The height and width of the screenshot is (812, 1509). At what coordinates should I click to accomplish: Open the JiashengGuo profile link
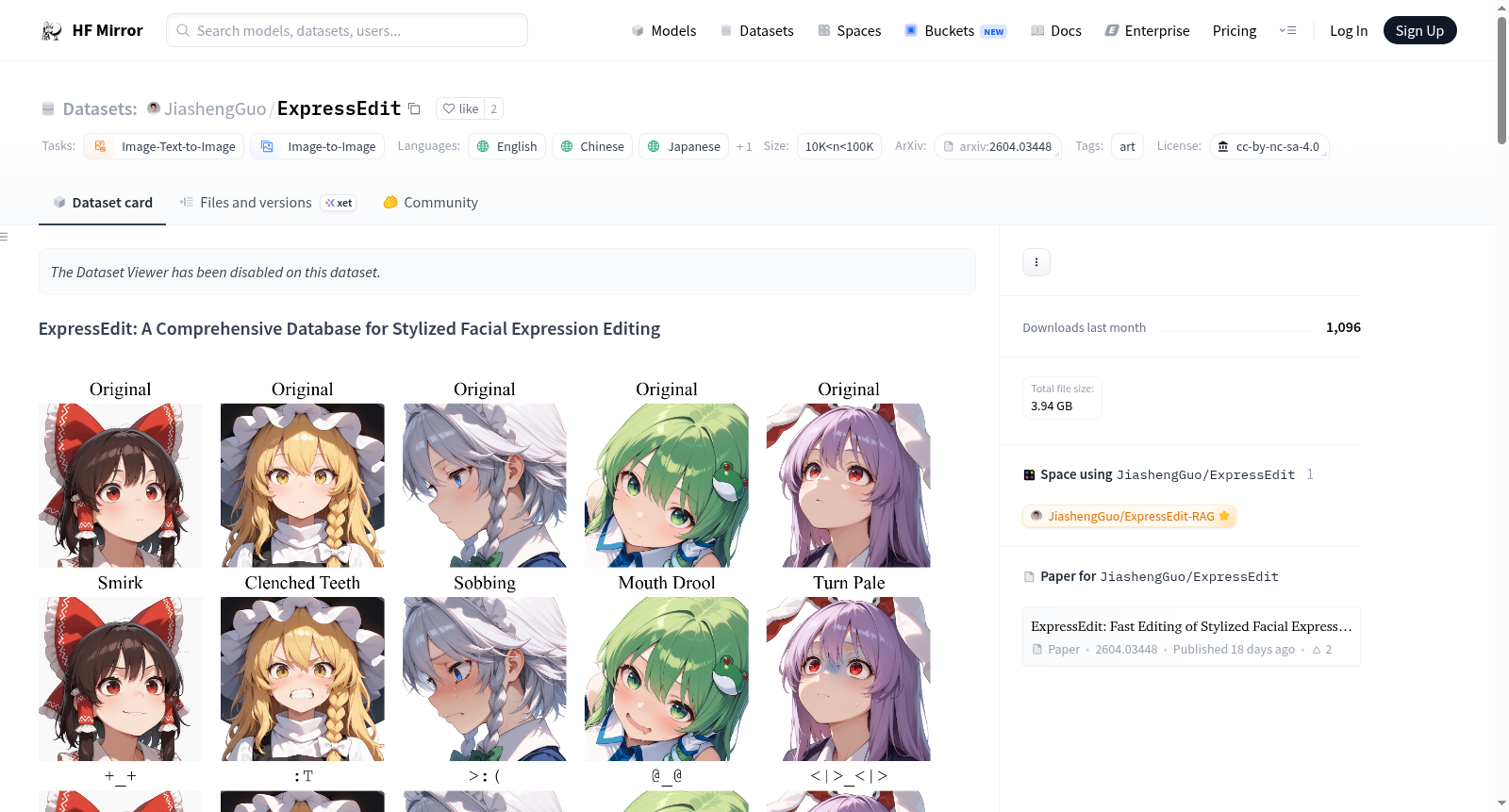[x=215, y=108]
